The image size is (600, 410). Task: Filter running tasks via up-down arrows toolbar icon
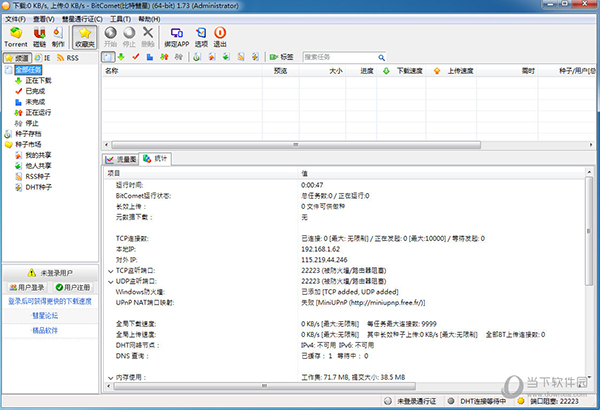pyautogui.click(x=164, y=57)
